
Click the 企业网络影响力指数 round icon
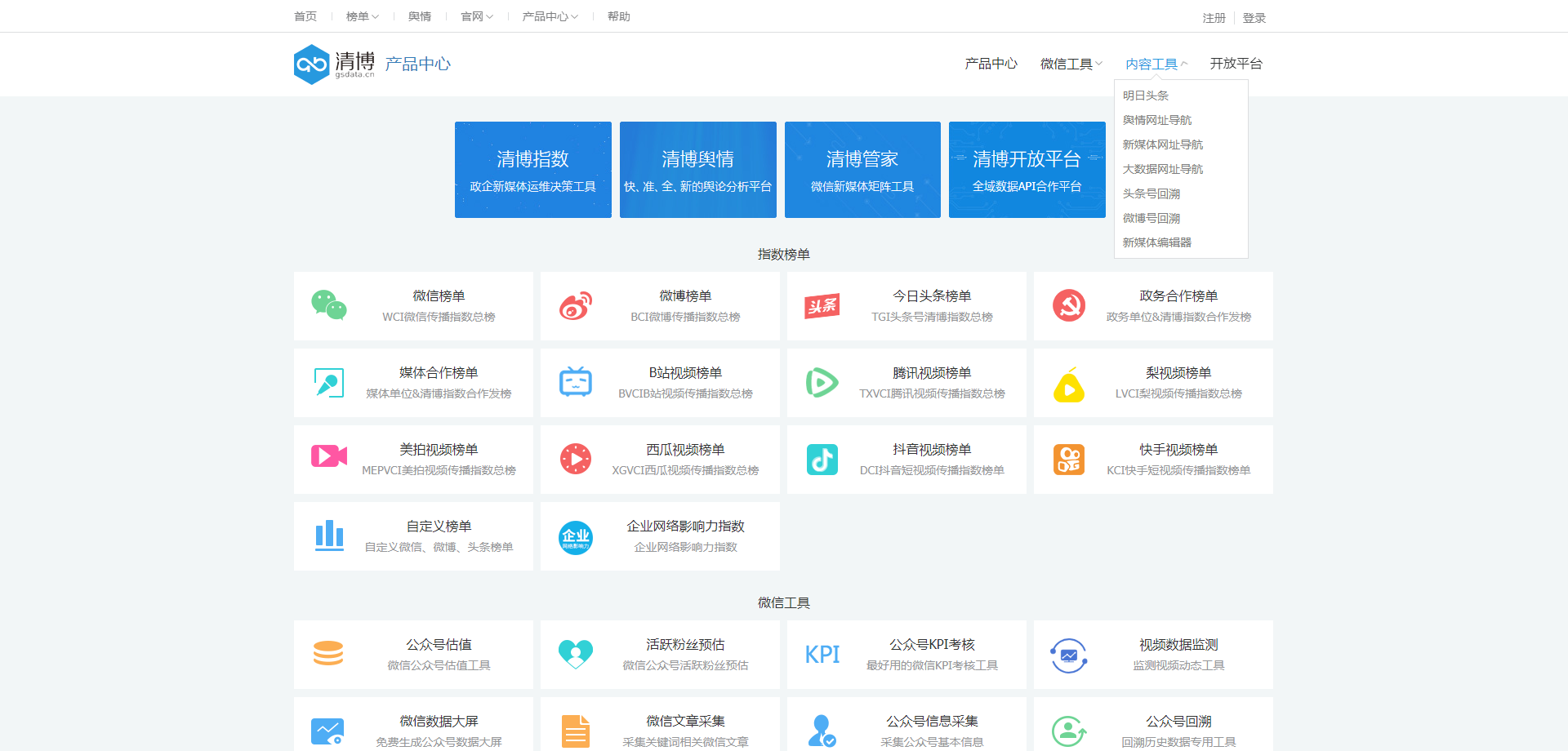[x=576, y=537]
